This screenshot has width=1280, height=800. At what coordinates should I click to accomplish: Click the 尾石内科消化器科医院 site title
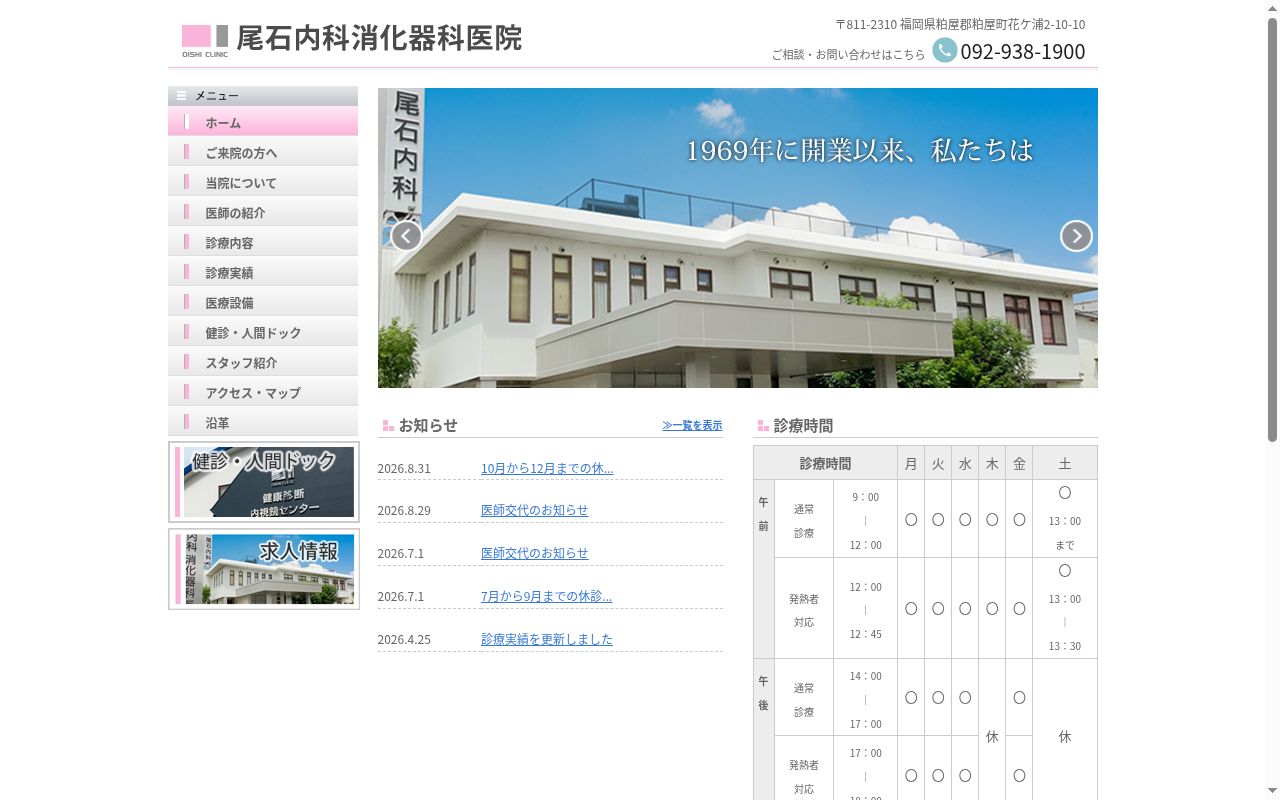click(x=379, y=39)
